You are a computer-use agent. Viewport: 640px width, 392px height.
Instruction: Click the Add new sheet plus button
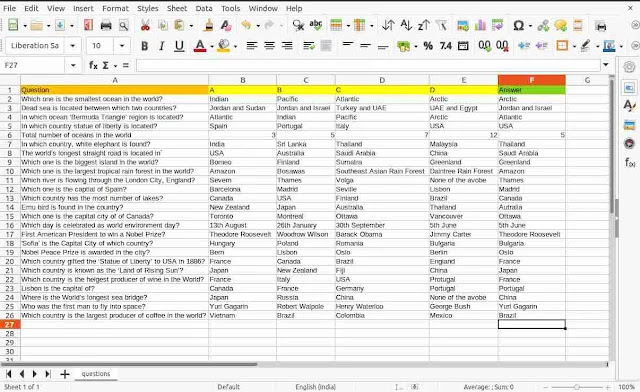[64, 374]
